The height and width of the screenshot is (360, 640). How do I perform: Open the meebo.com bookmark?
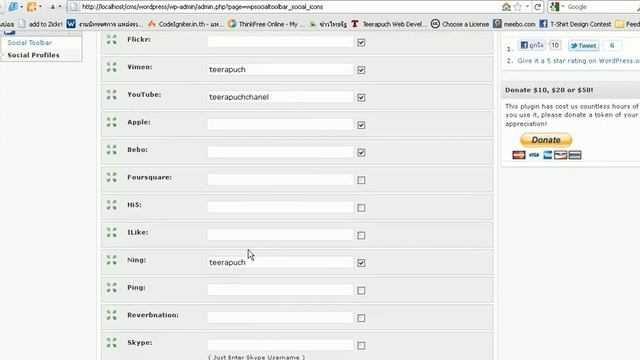tap(514, 24)
